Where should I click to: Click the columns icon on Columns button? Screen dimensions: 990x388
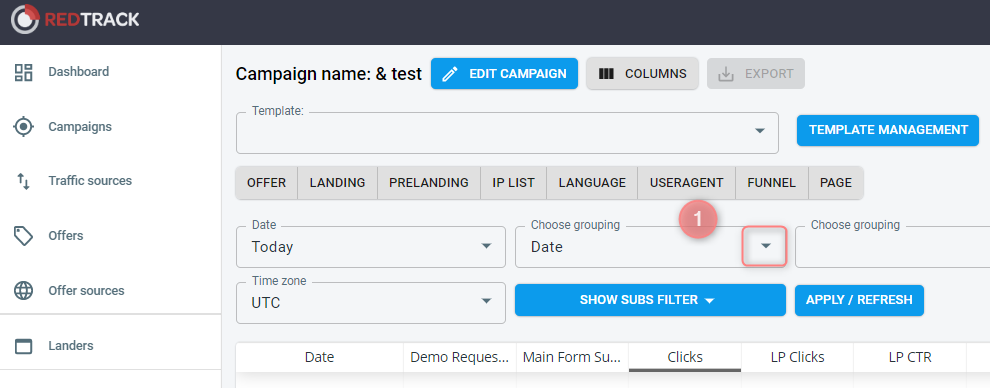tap(606, 74)
